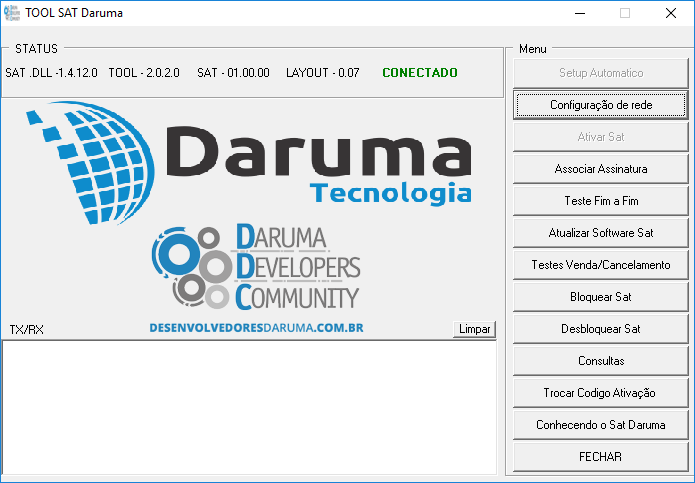
Task: Click the TX/RX label
Action: pyautogui.click(x=27, y=330)
